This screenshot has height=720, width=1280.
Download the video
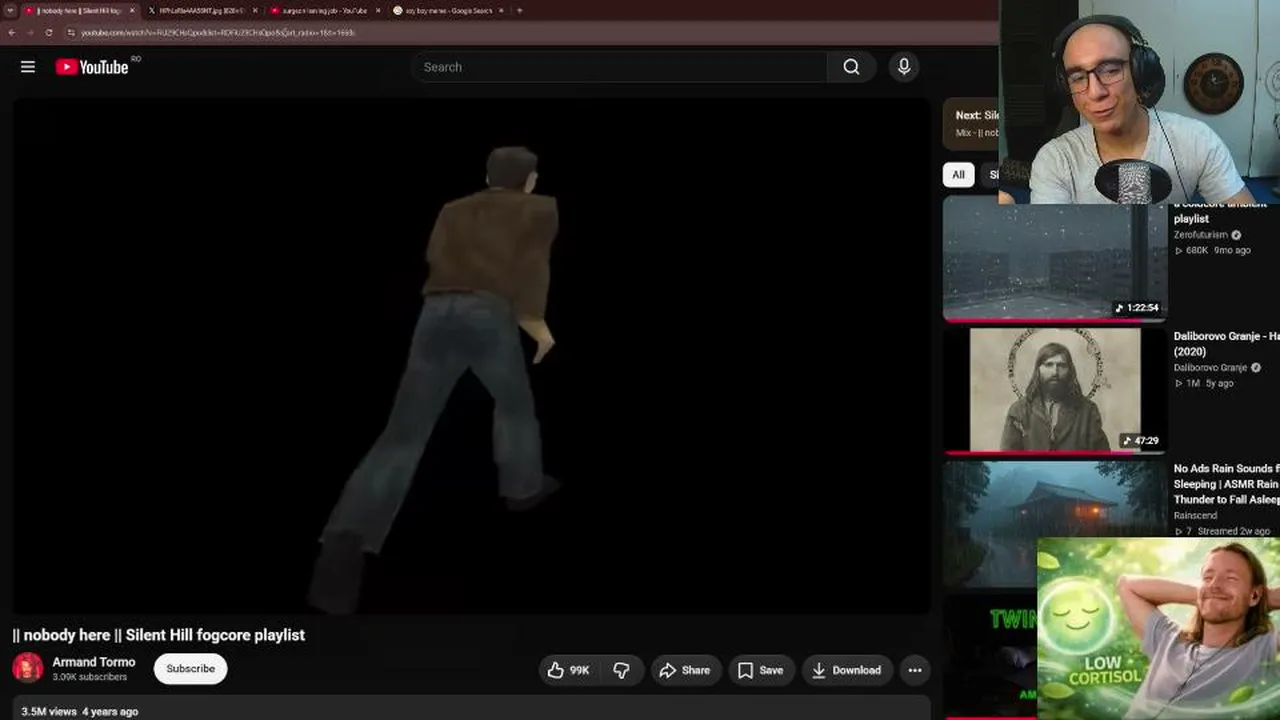point(846,670)
